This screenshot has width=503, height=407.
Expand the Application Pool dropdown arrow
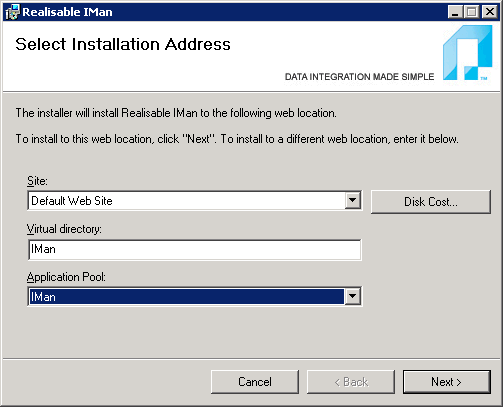[352, 296]
